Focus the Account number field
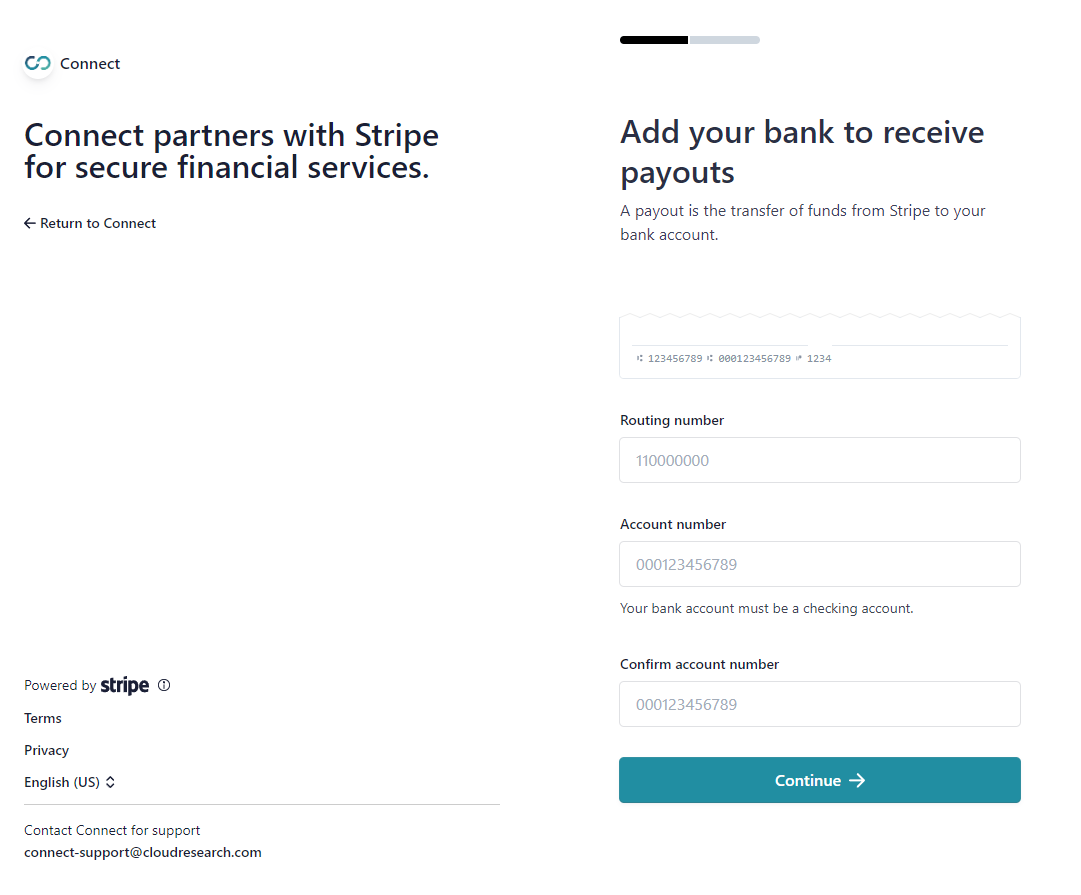The image size is (1081, 895). coord(820,564)
